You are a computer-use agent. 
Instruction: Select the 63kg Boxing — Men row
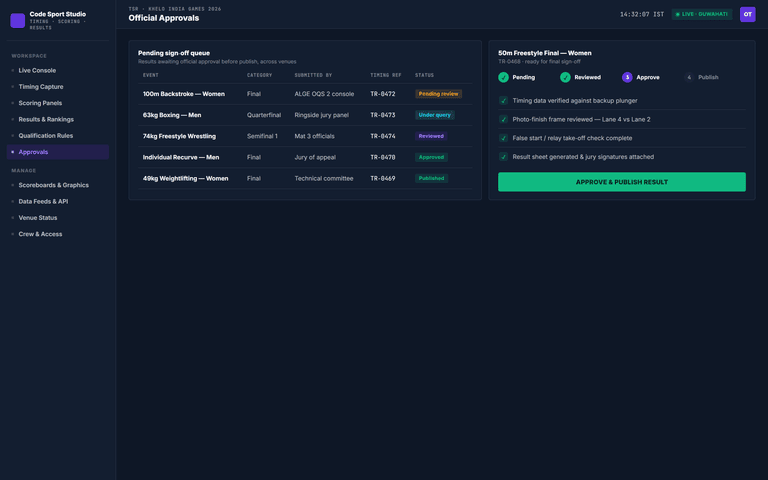click(305, 115)
